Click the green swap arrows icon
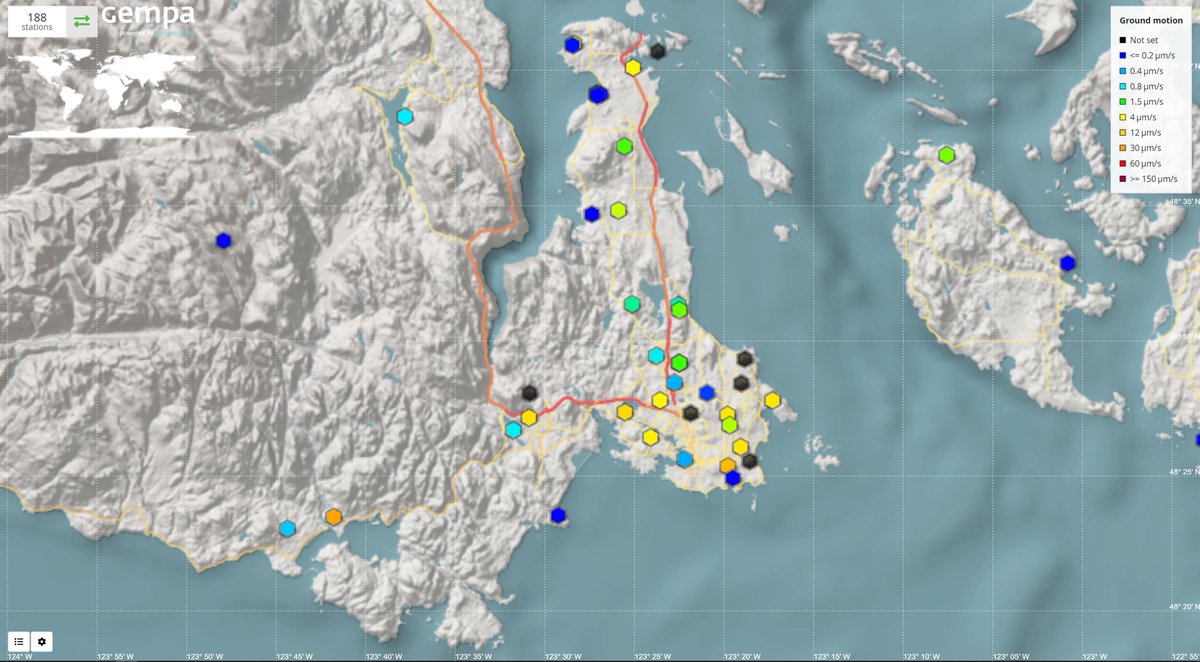 (x=82, y=21)
